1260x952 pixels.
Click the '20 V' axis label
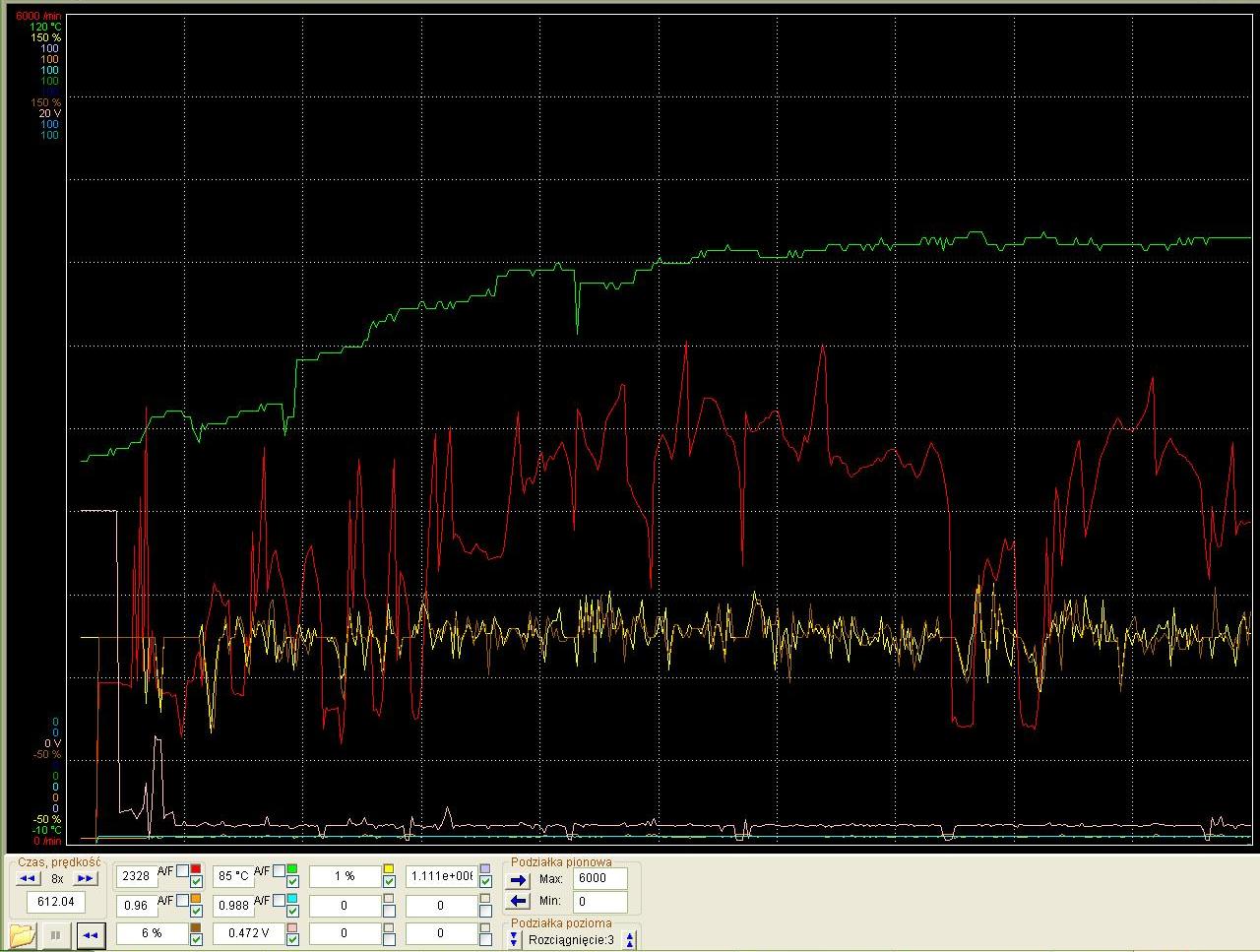[x=50, y=113]
